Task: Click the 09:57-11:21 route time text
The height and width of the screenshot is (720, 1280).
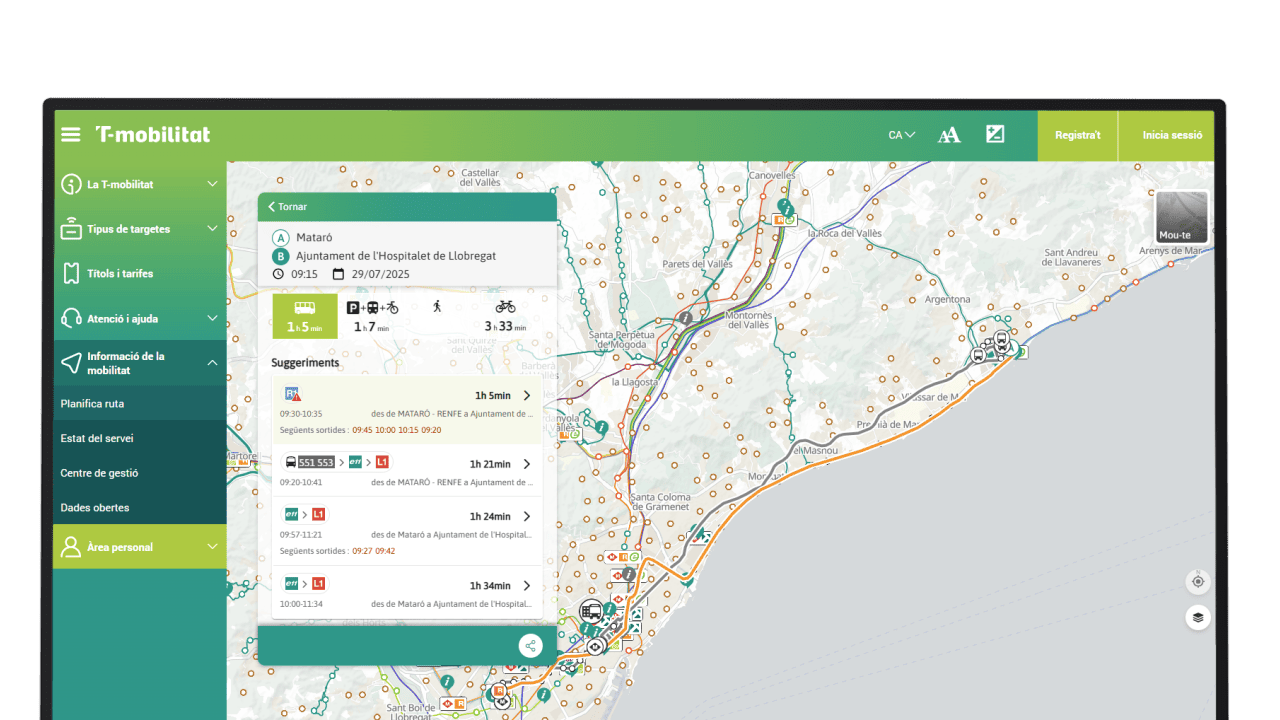Action: [x=301, y=535]
